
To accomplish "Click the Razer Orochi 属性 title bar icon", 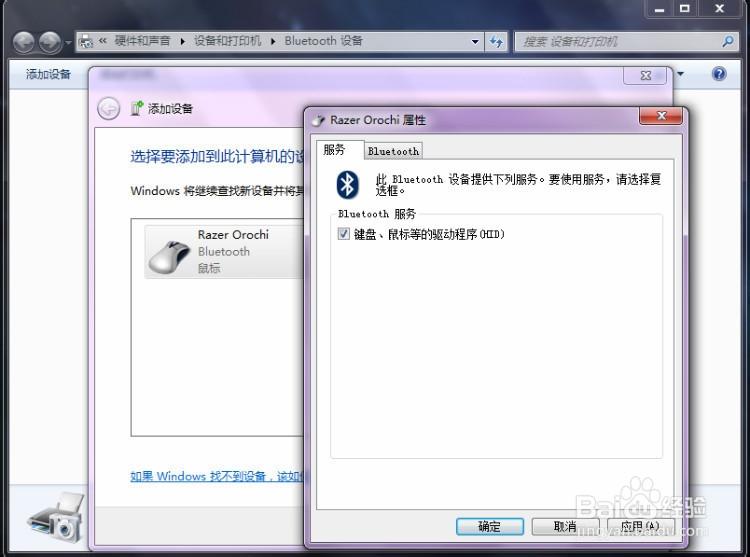I will tap(318, 120).
